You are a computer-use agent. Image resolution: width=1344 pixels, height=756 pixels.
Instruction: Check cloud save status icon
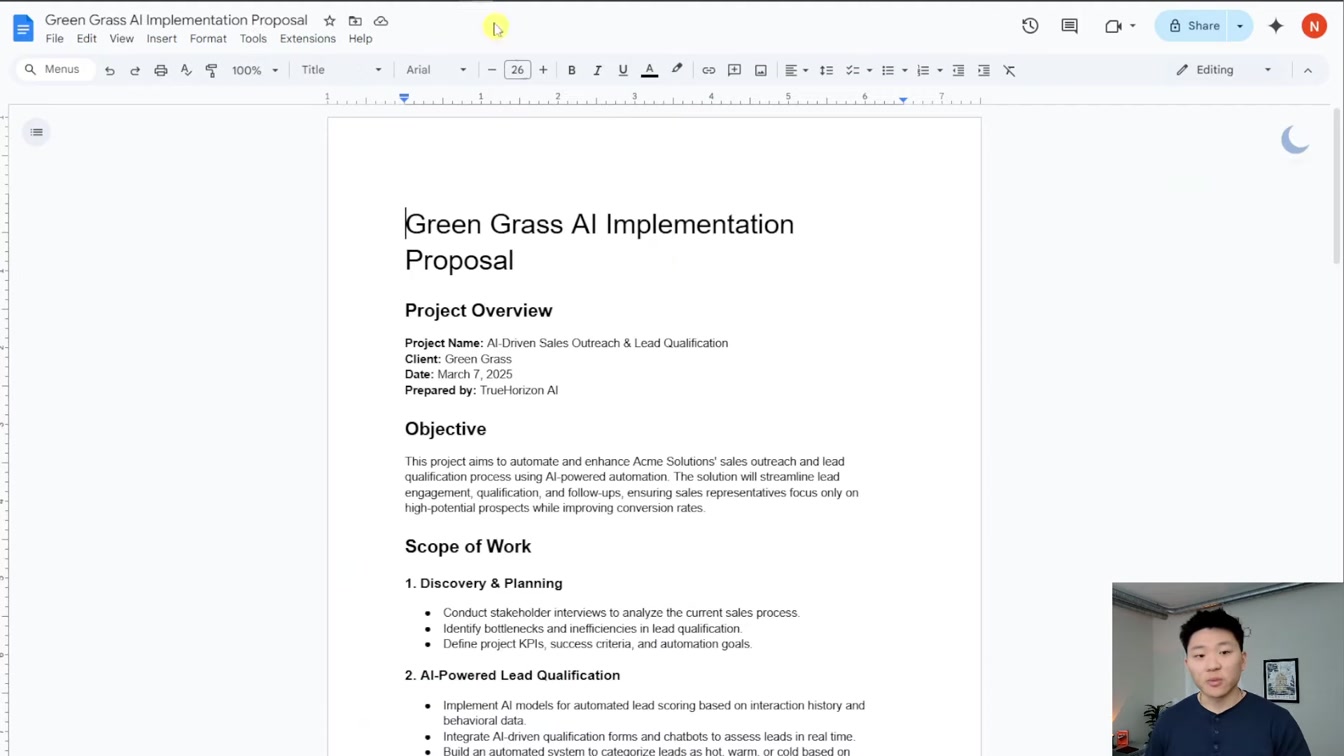pyautogui.click(x=381, y=21)
